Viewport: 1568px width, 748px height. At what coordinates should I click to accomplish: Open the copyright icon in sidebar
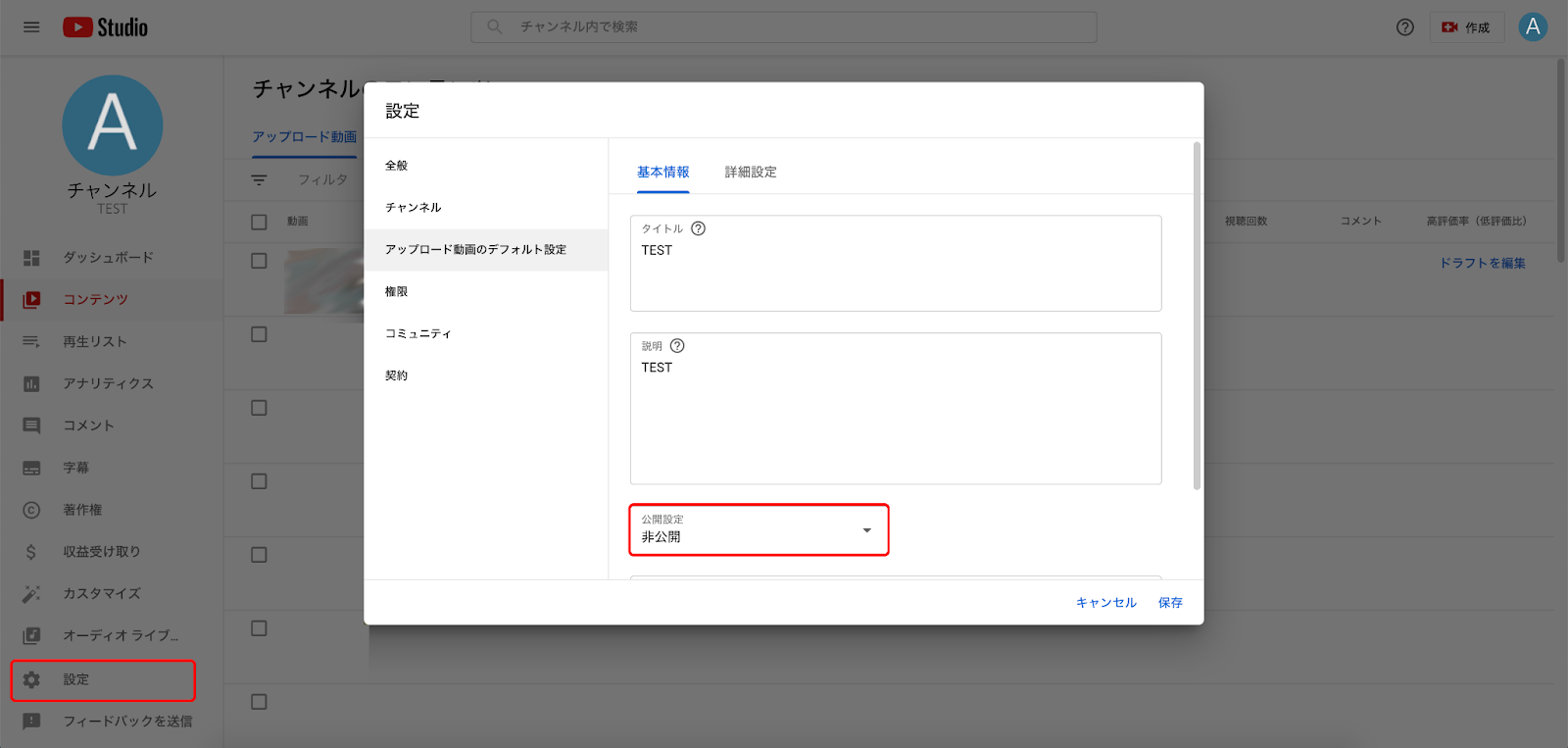pyautogui.click(x=31, y=510)
